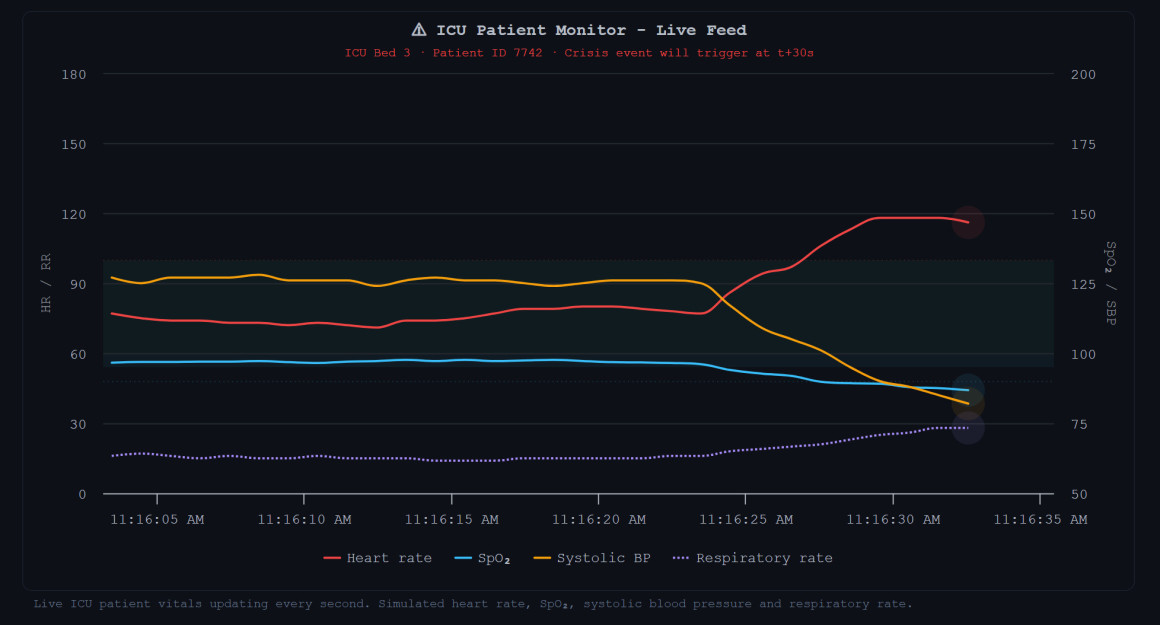
Task: Click the warning triangle icon in title
Action: pyautogui.click(x=419, y=30)
